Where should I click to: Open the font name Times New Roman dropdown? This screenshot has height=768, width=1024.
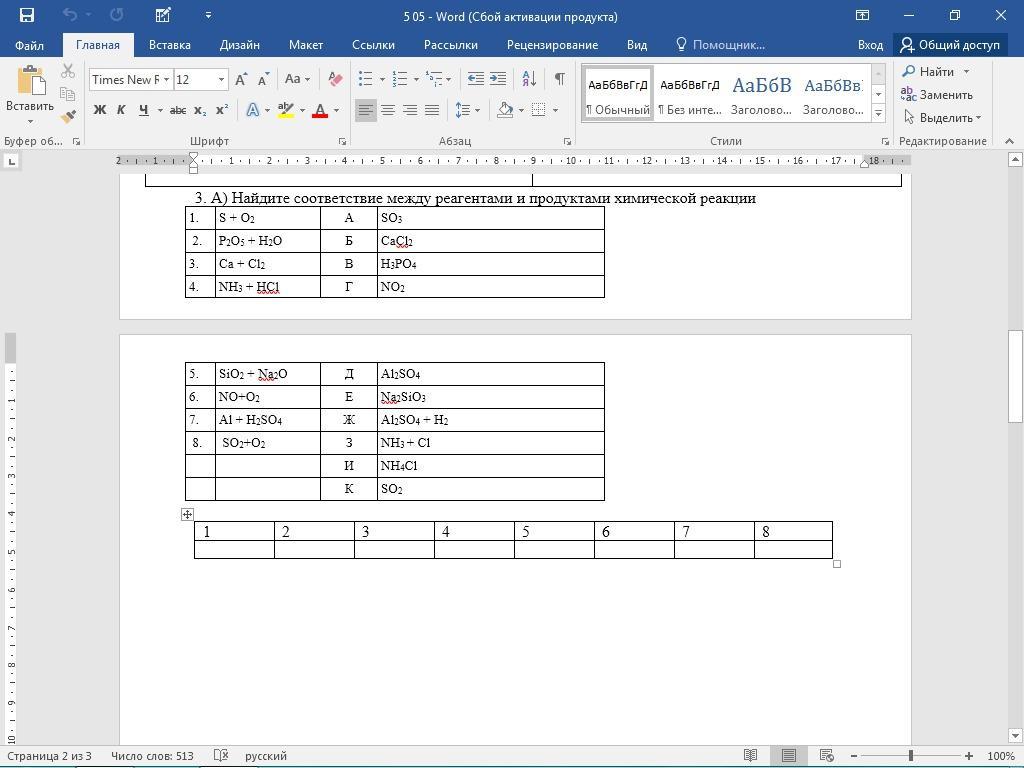pyautogui.click(x=167, y=80)
